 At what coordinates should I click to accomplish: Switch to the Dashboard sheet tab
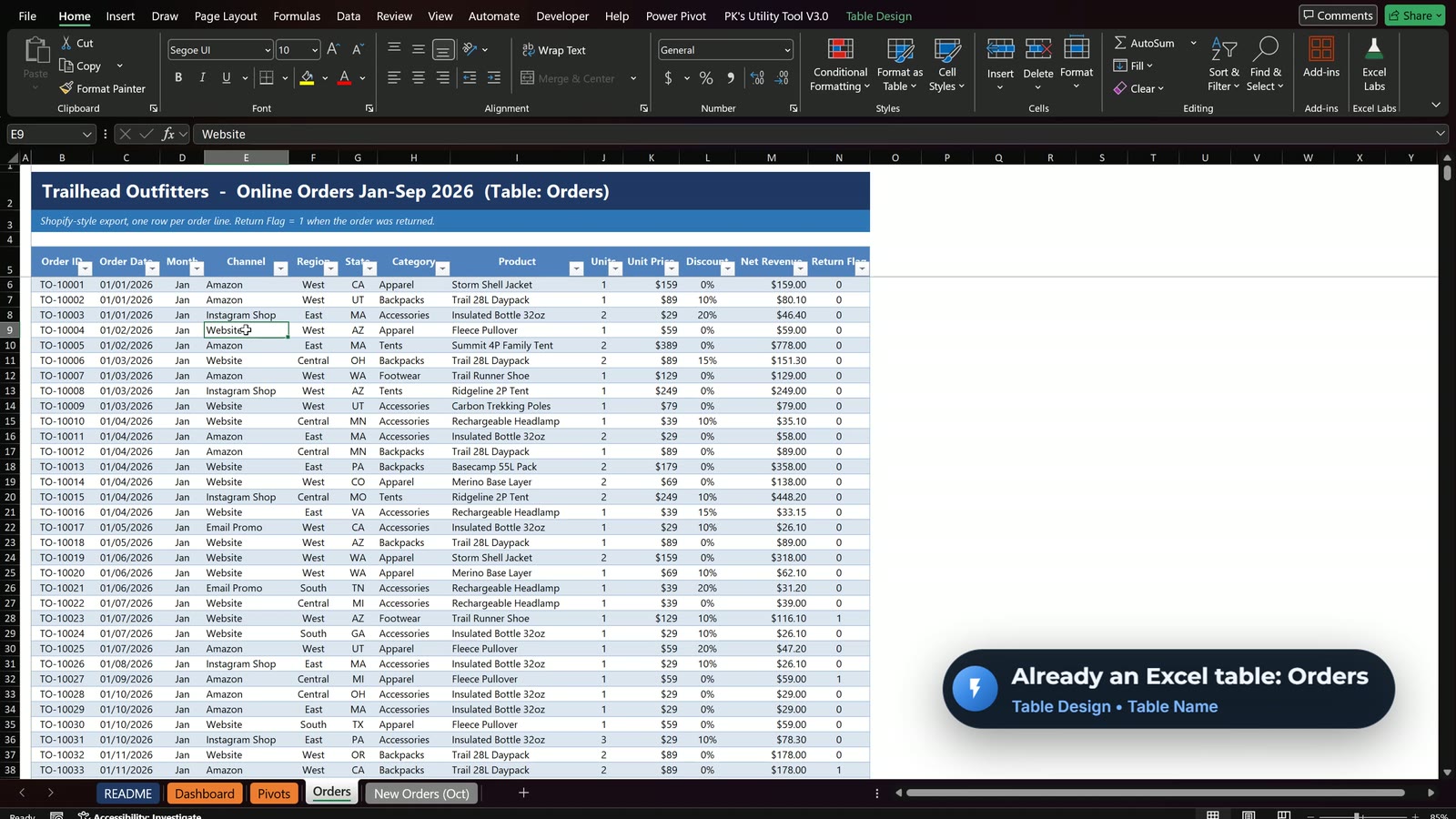click(205, 794)
